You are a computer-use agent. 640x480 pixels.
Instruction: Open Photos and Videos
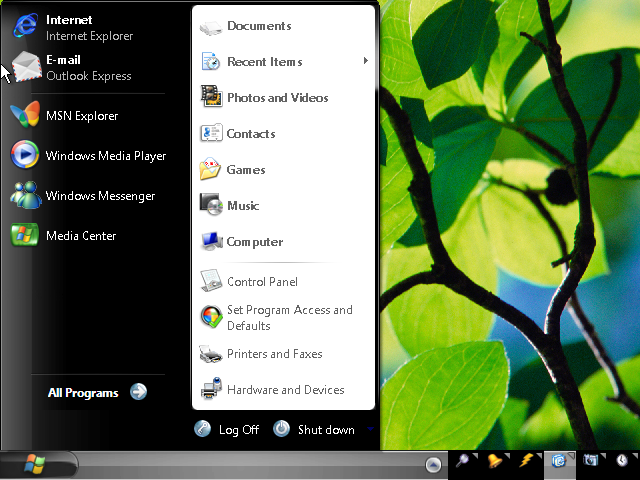(264, 98)
